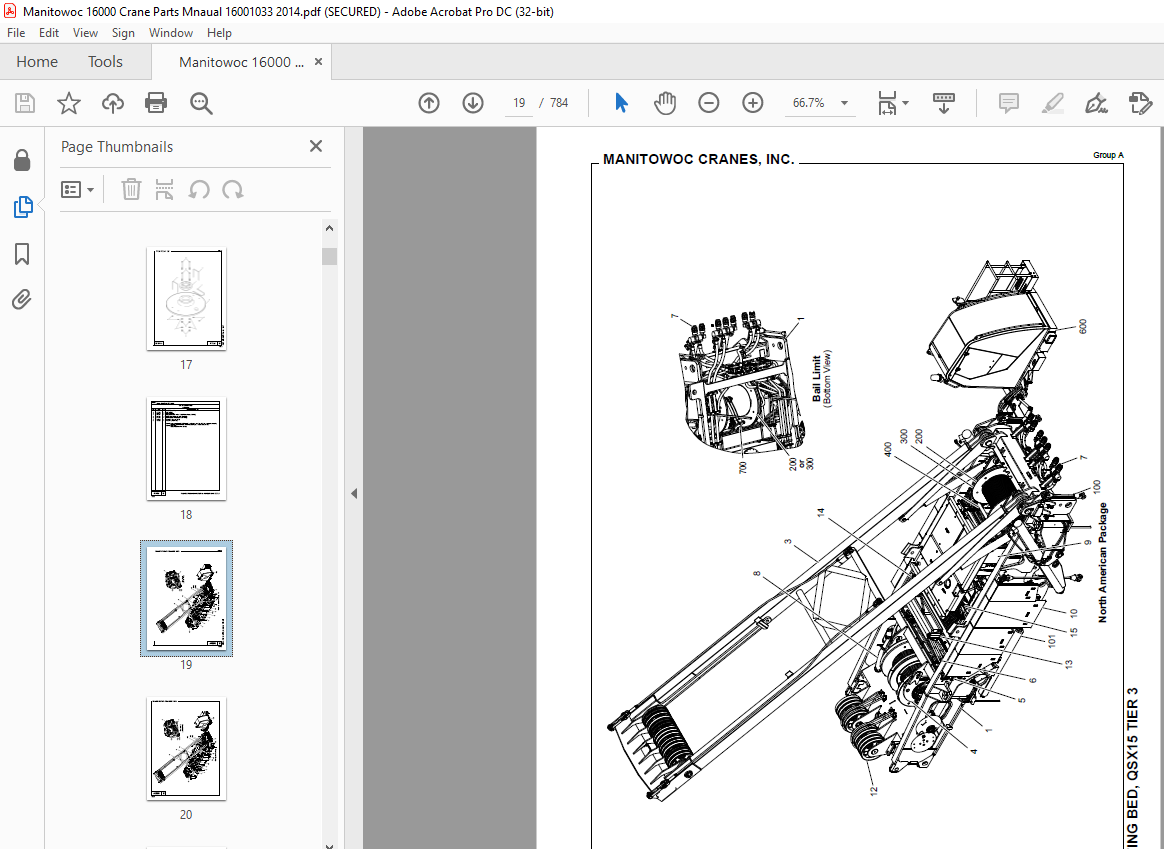Click the Save file icon
Viewport: 1164px width, 849px height.
25,103
